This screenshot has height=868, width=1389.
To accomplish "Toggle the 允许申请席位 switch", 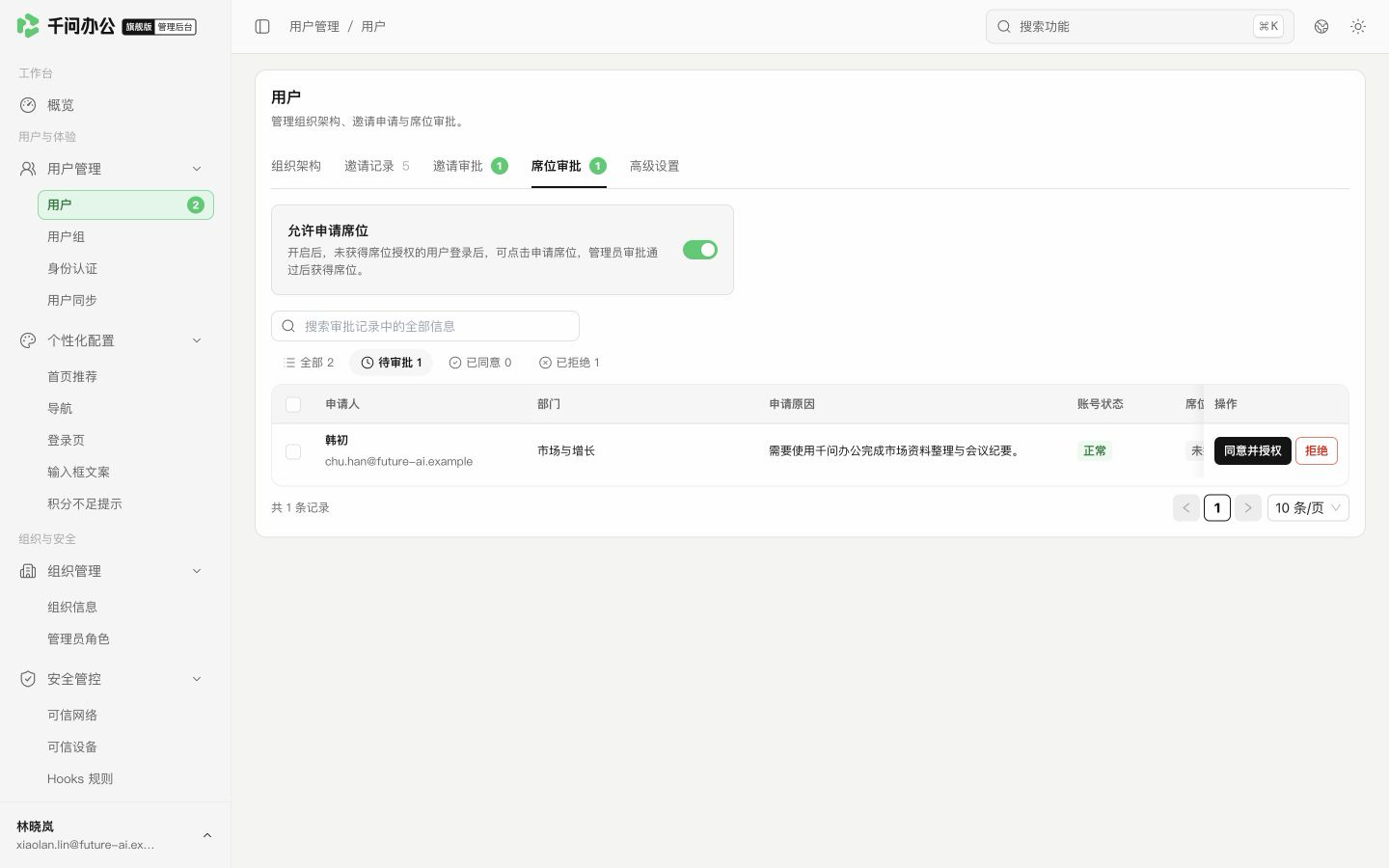I will (x=700, y=250).
